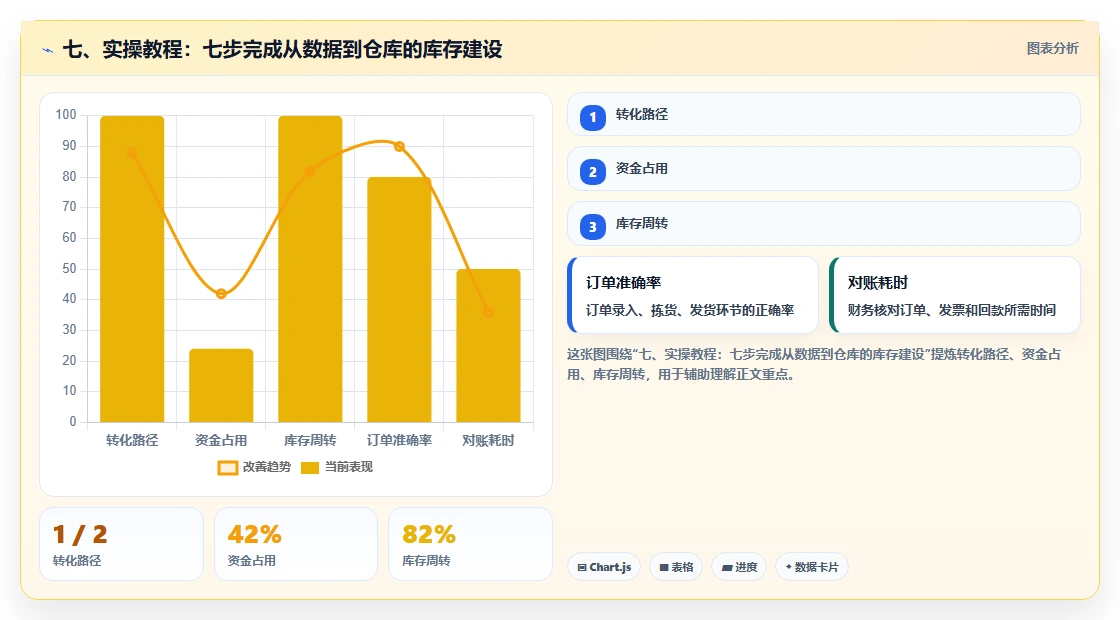Open the 资金占用 list item
Viewport: 1120px width, 620px height.
point(824,169)
